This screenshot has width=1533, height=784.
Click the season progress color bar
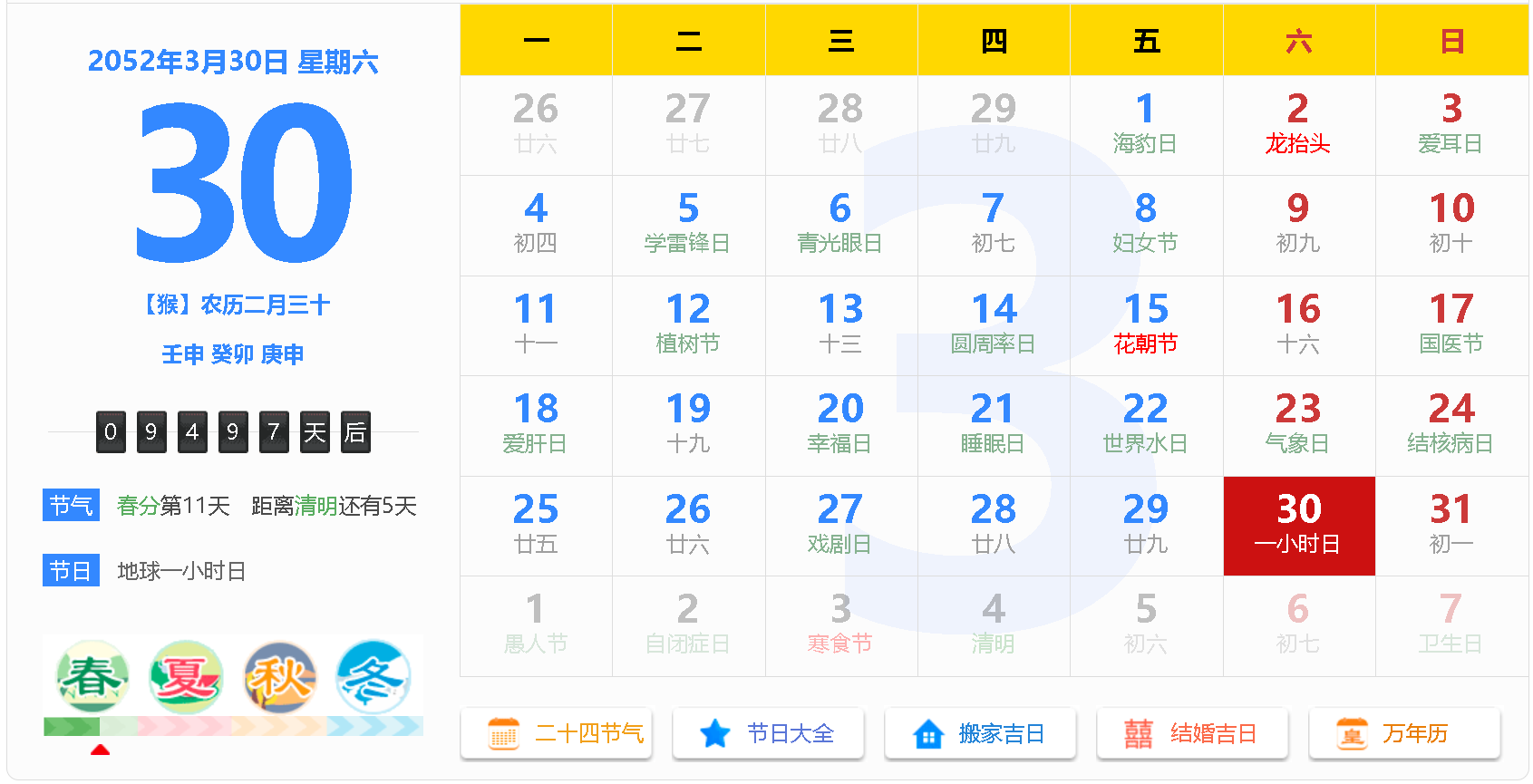pos(233,726)
